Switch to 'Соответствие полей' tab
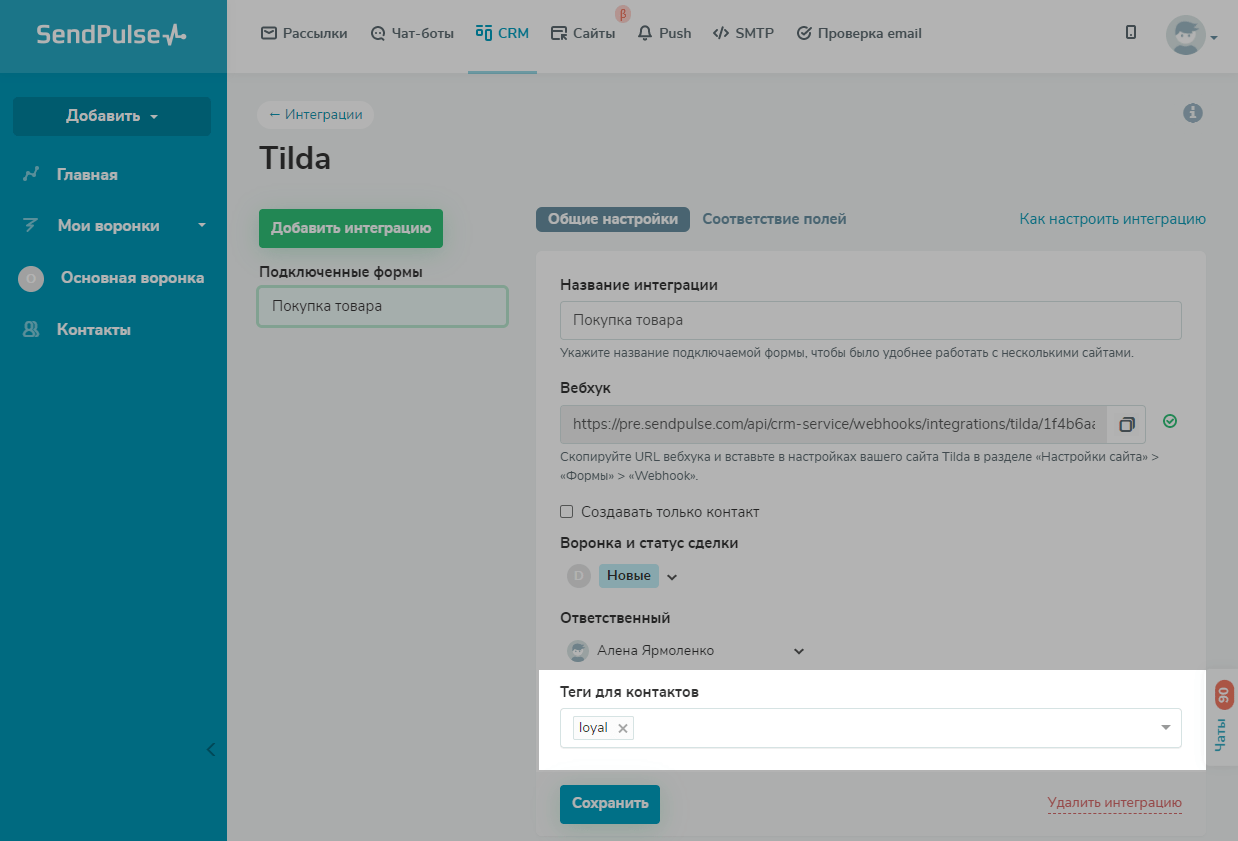1238x841 pixels. 774,219
